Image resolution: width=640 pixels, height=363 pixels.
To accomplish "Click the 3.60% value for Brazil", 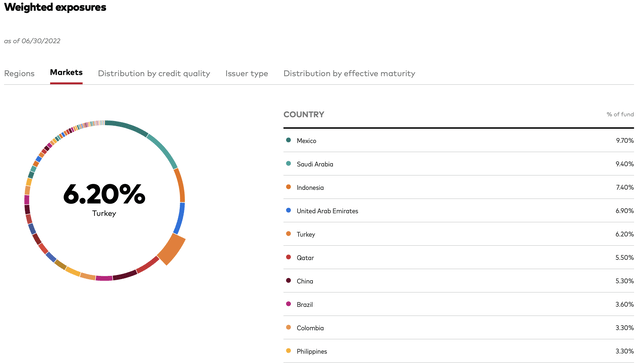I will (624, 305).
